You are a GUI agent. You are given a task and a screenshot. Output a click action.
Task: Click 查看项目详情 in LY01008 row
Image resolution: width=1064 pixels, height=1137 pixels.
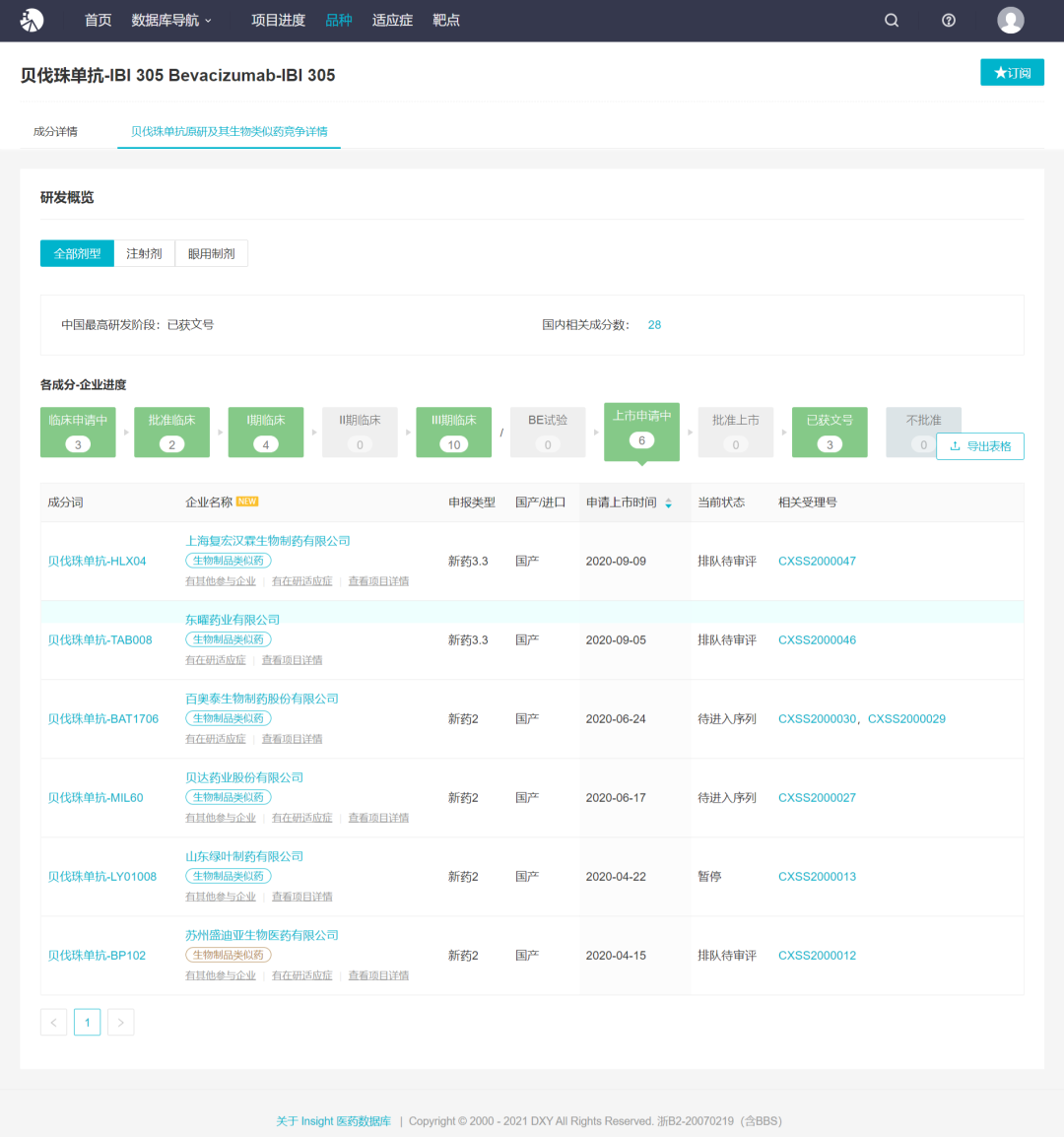click(301, 898)
